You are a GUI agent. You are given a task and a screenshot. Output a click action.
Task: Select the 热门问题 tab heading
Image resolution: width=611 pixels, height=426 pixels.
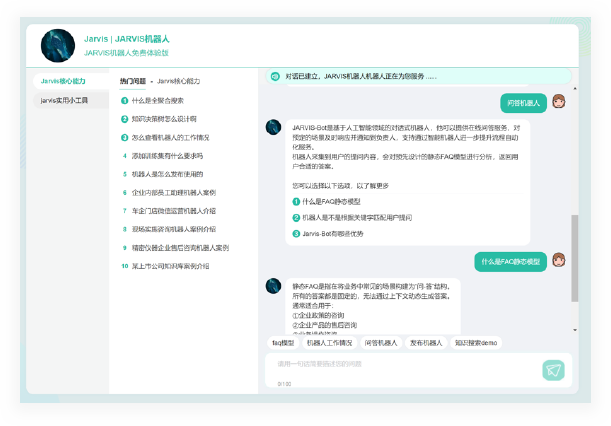[132, 80]
